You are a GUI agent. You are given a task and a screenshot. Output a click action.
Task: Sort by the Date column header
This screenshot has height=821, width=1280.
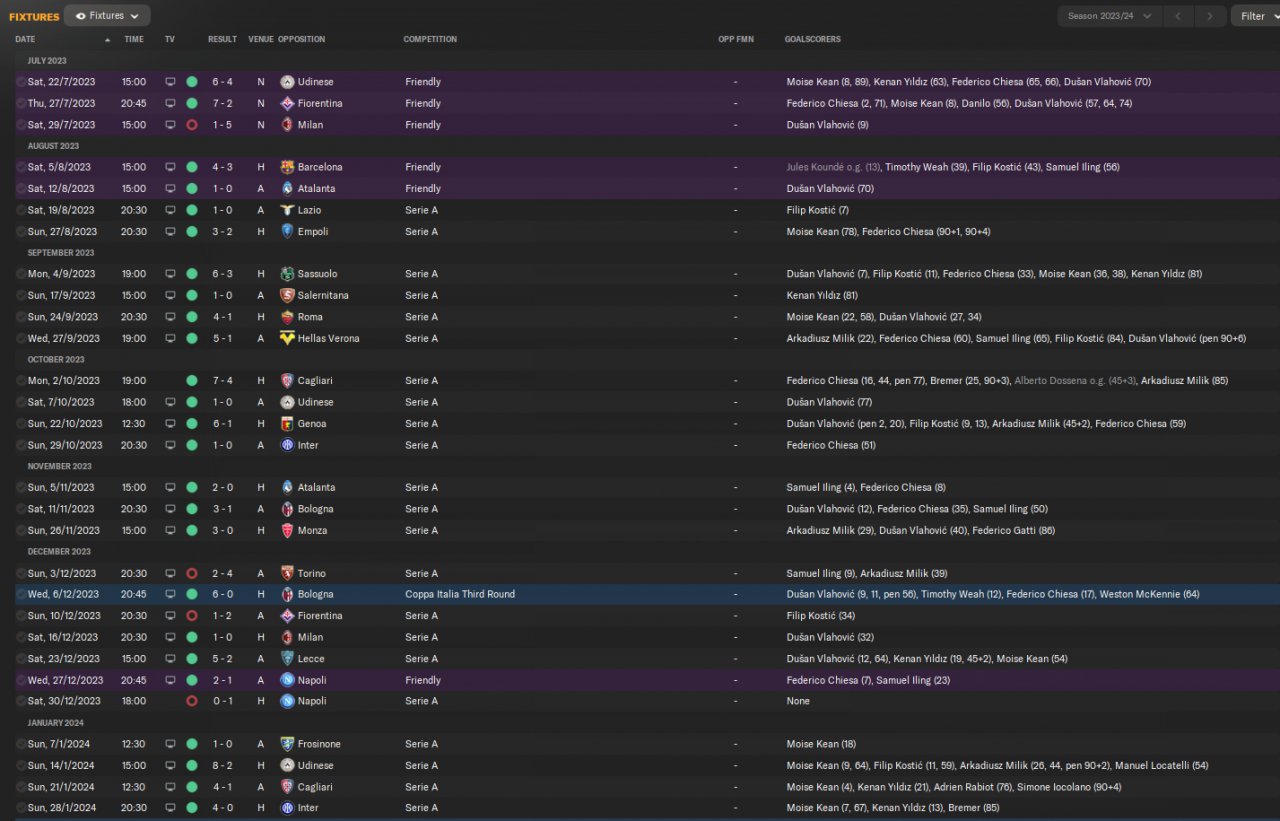[25, 39]
